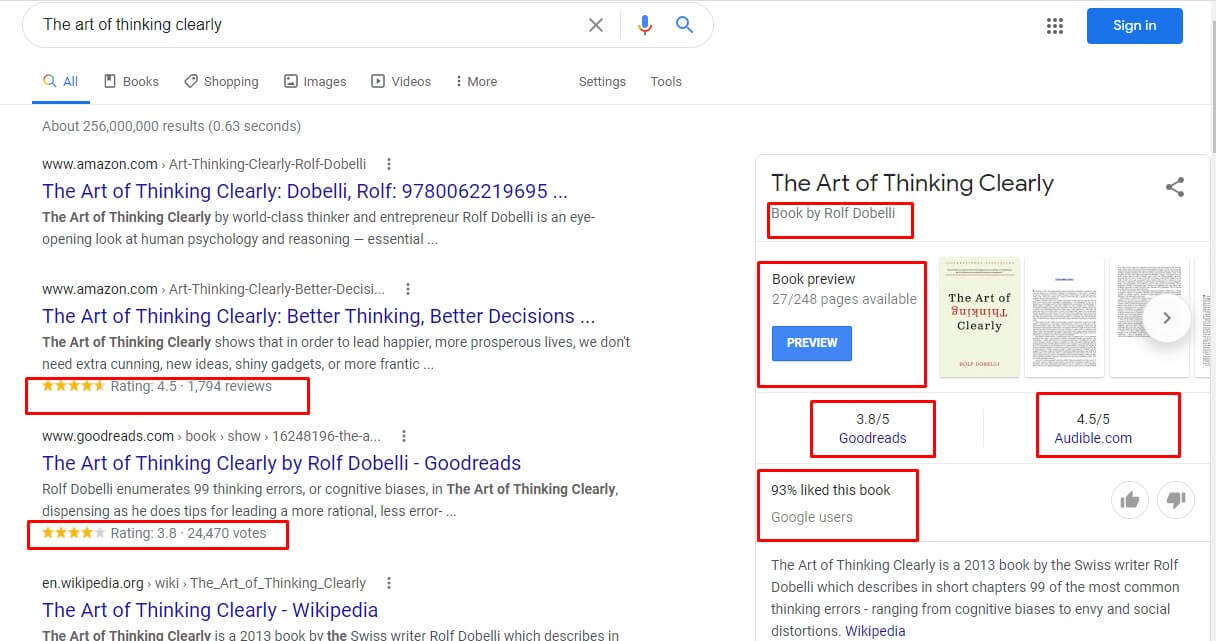1216x641 pixels.
Task: Sign in to Google account
Action: (1134, 26)
